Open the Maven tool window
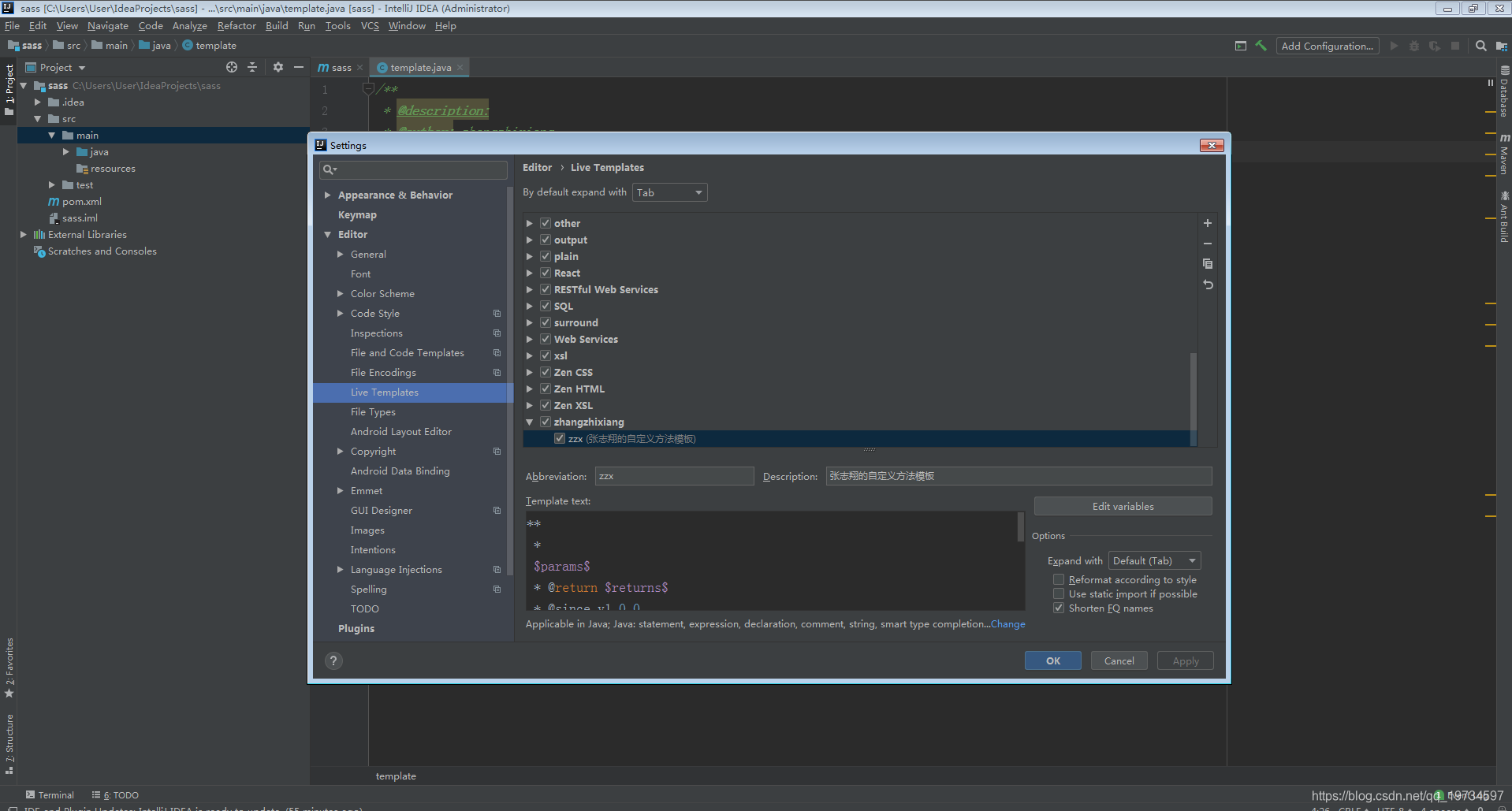This screenshot has height=811, width=1512. pos(1504,154)
